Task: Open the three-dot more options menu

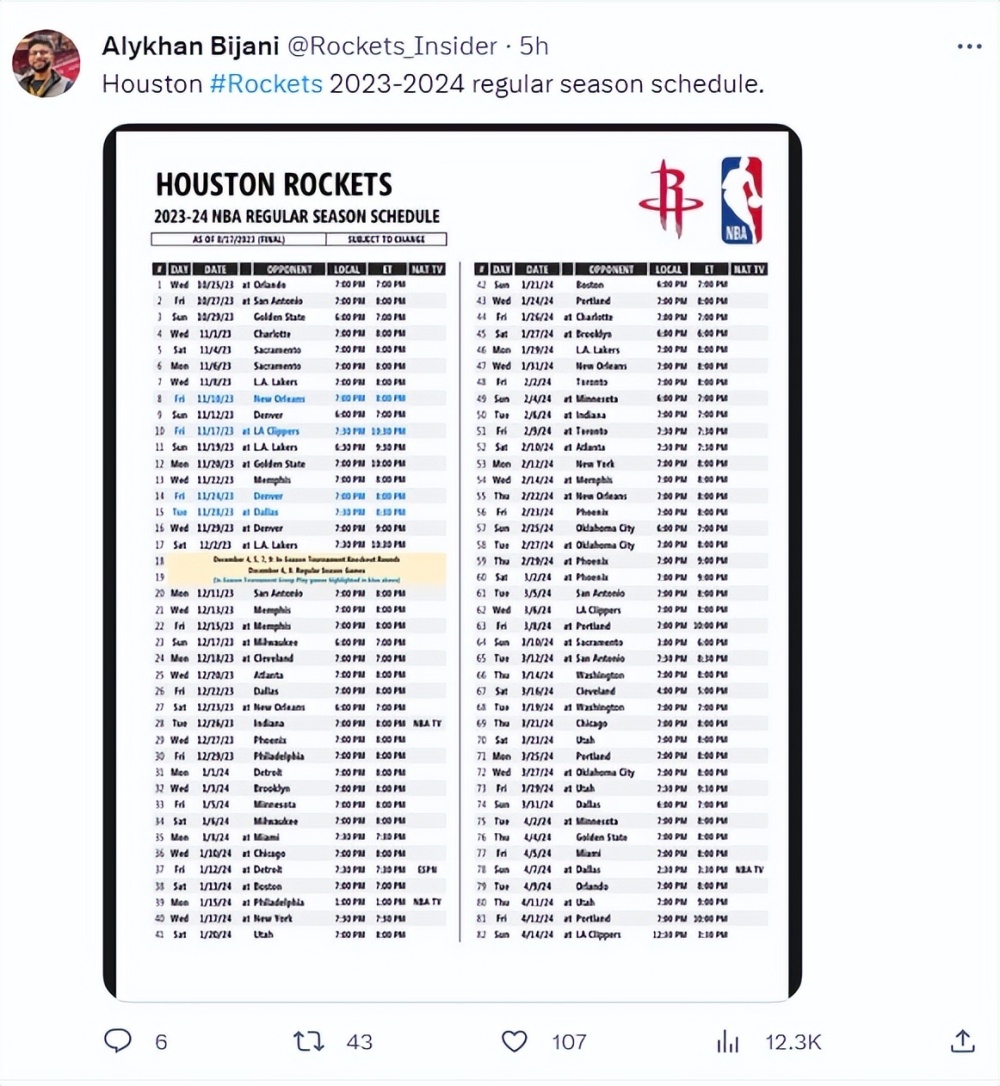Action: [970, 46]
